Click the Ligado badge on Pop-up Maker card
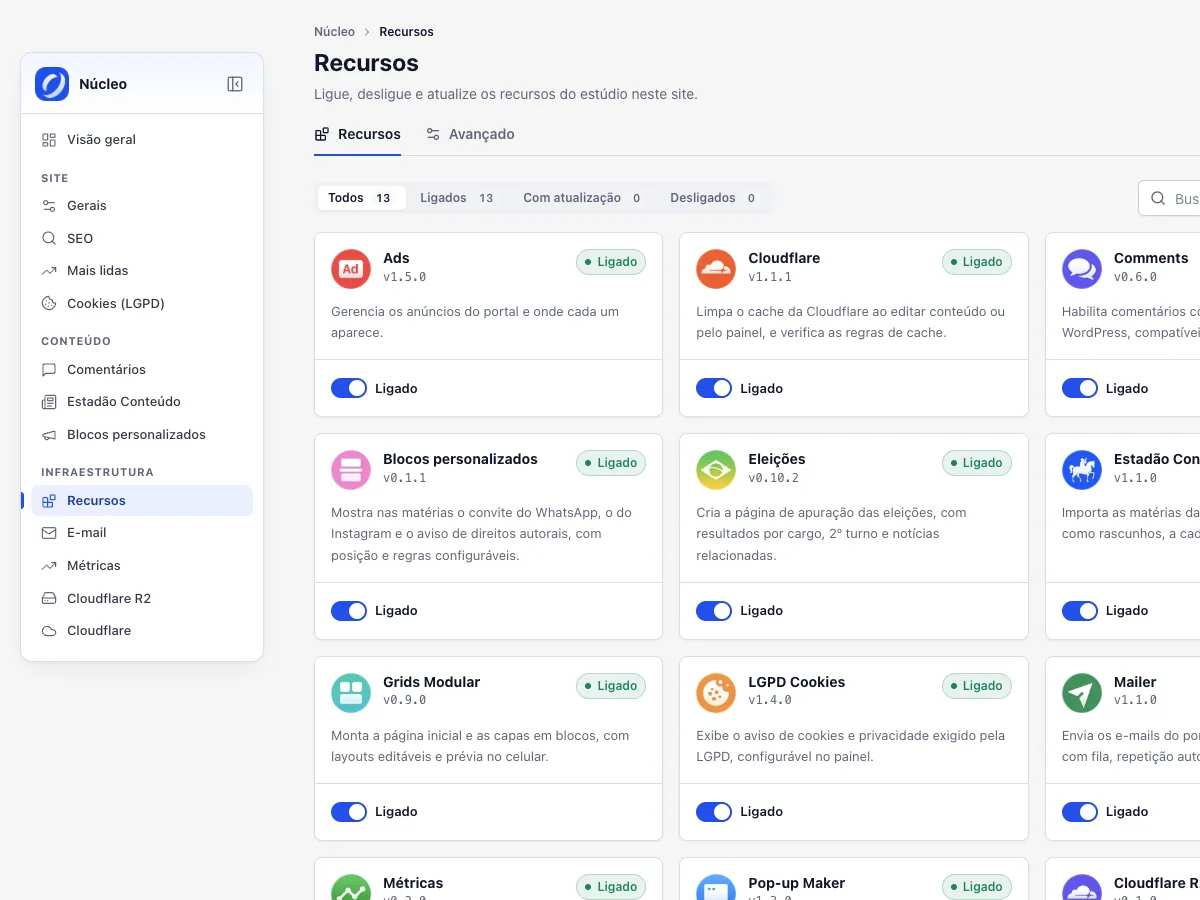Viewport: 1200px width, 900px height. (x=977, y=887)
